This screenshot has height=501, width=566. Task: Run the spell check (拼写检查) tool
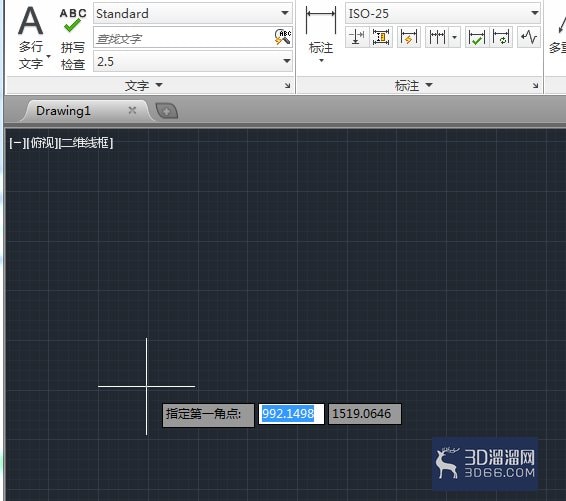(x=73, y=39)
